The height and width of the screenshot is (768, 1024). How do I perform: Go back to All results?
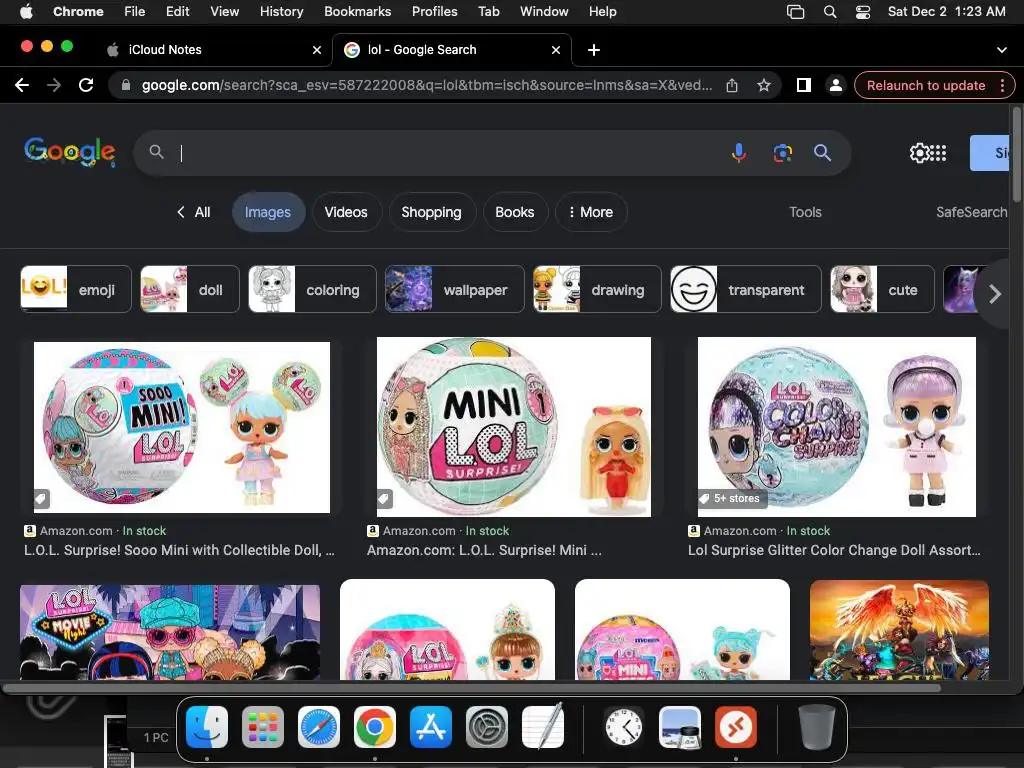tap(194, 212)
